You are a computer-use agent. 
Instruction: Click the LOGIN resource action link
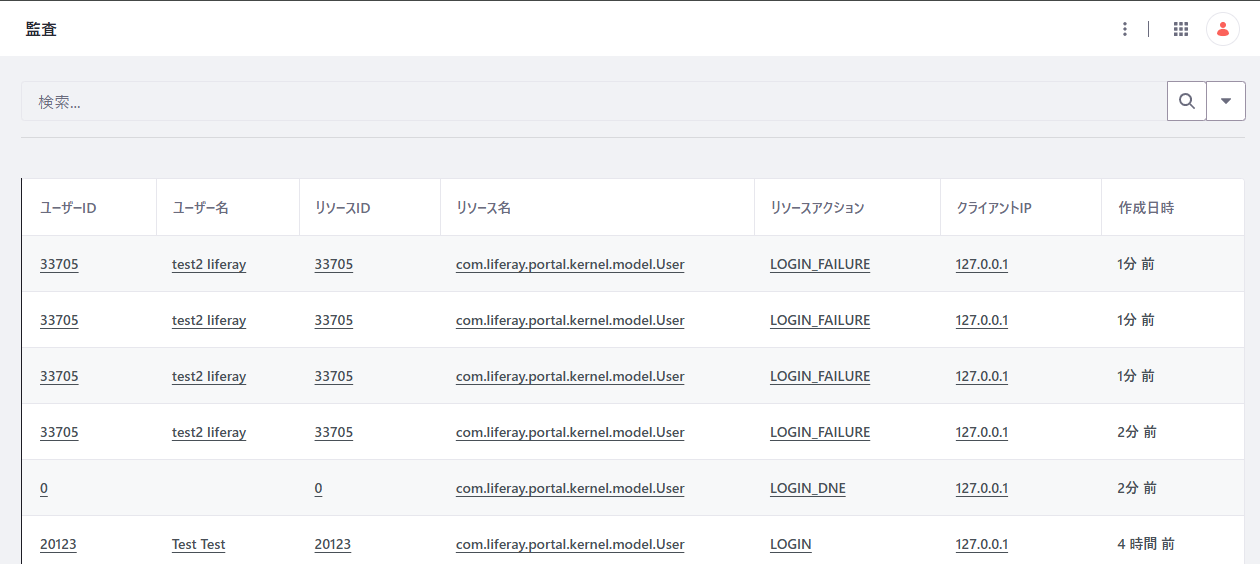click(791, 544)
